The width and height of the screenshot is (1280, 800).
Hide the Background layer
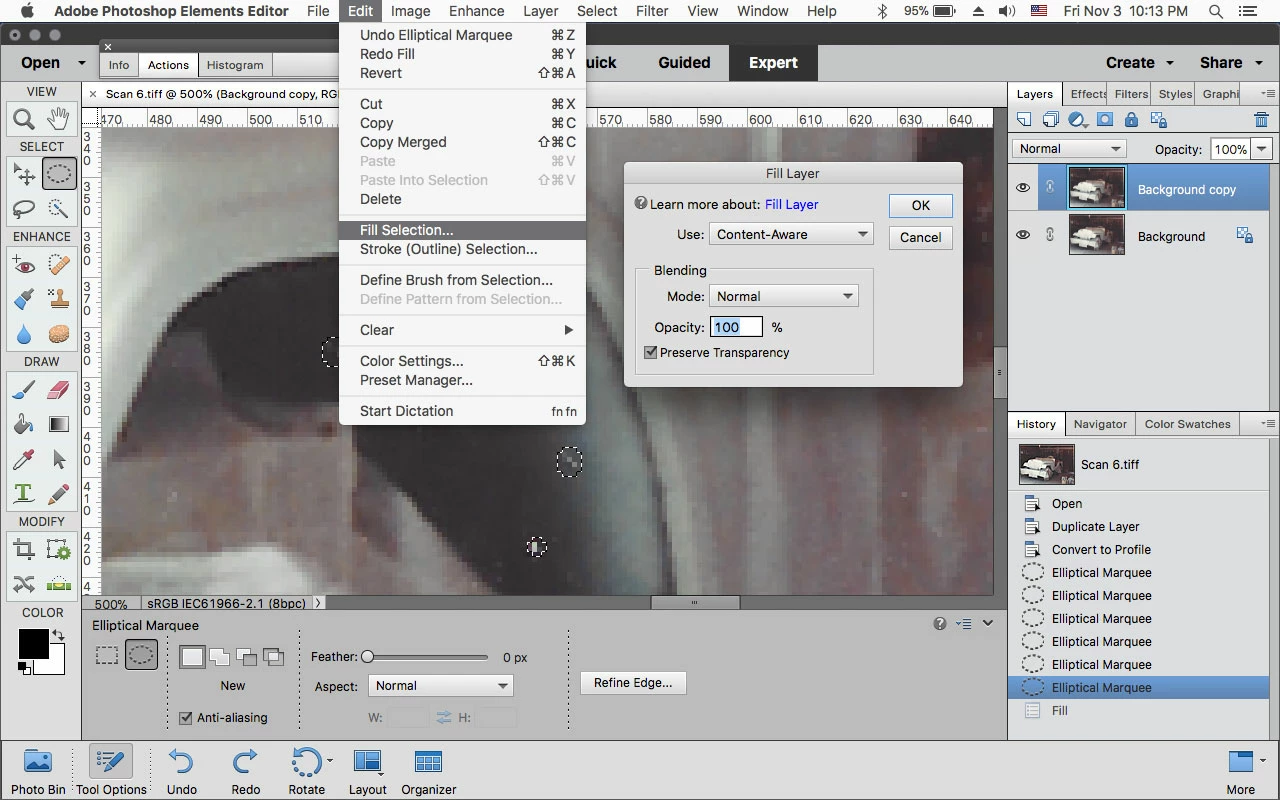[1023, 235]
